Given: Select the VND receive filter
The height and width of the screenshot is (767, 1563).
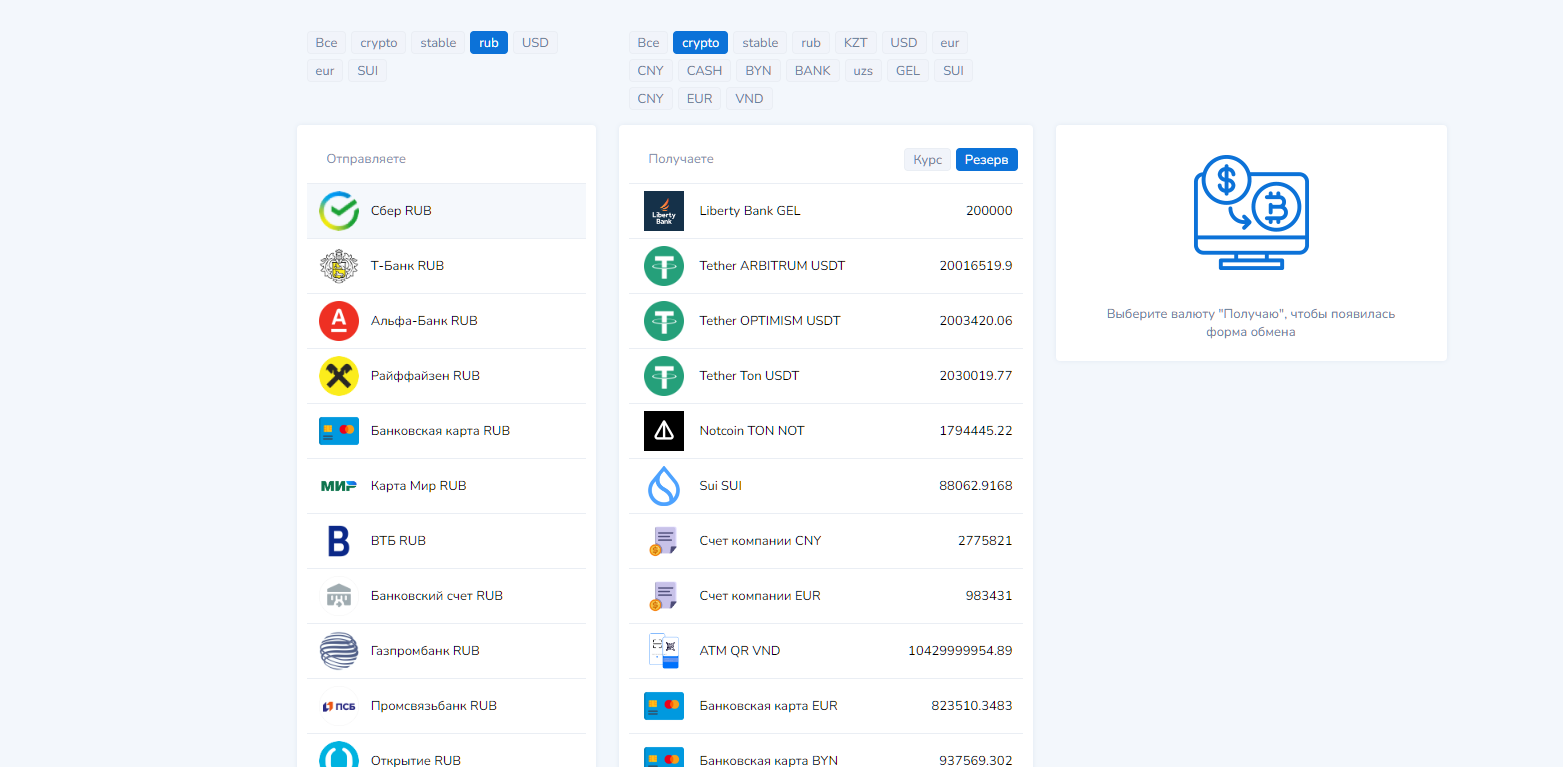Looking at the screenshot, I should (x=749, y=98).
